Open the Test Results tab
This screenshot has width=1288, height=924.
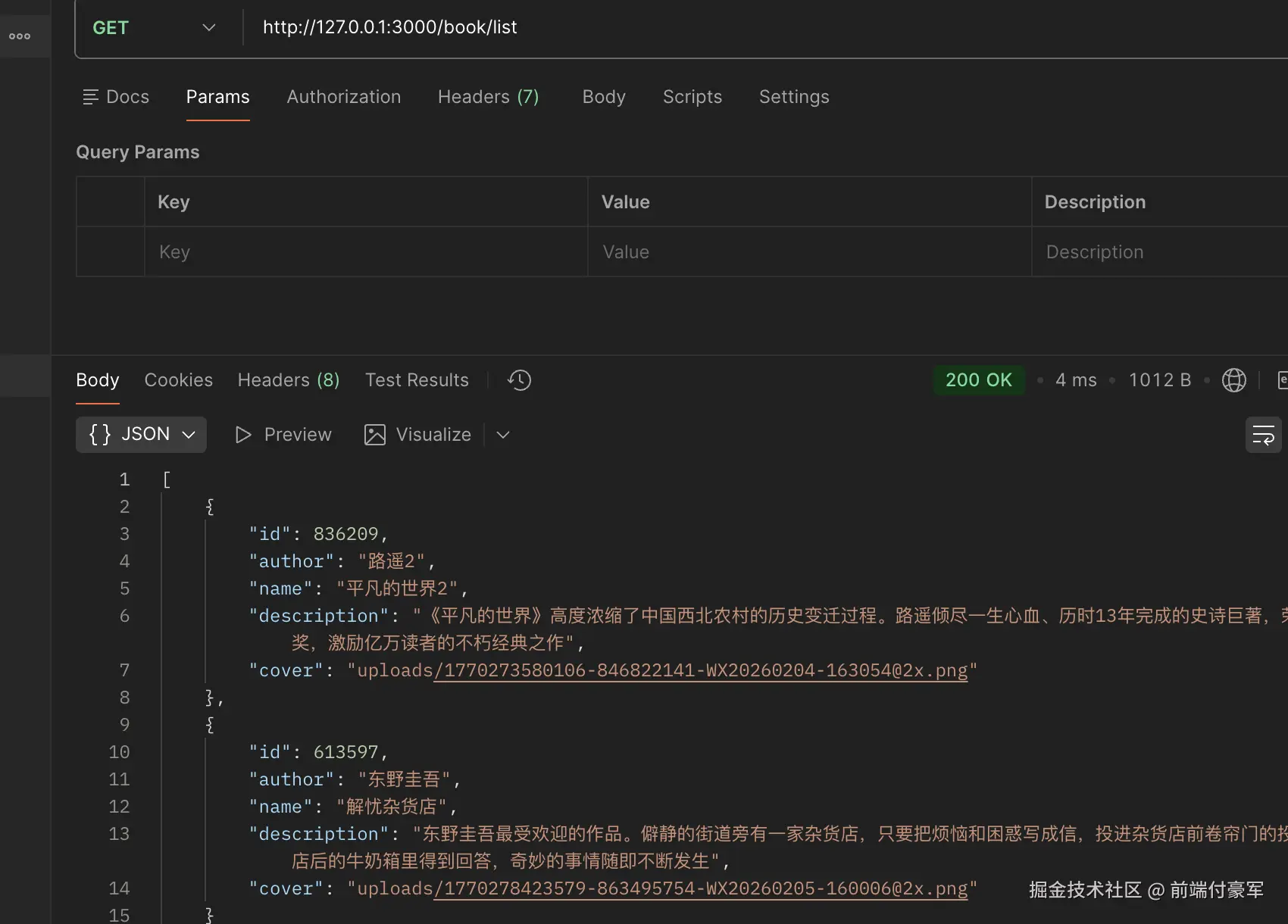coord(417,380)
